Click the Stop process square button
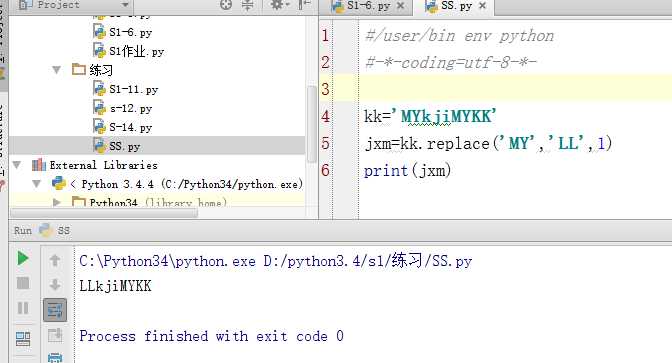The width and height of the screenshot is (672, 363). [x=23, y=283]
